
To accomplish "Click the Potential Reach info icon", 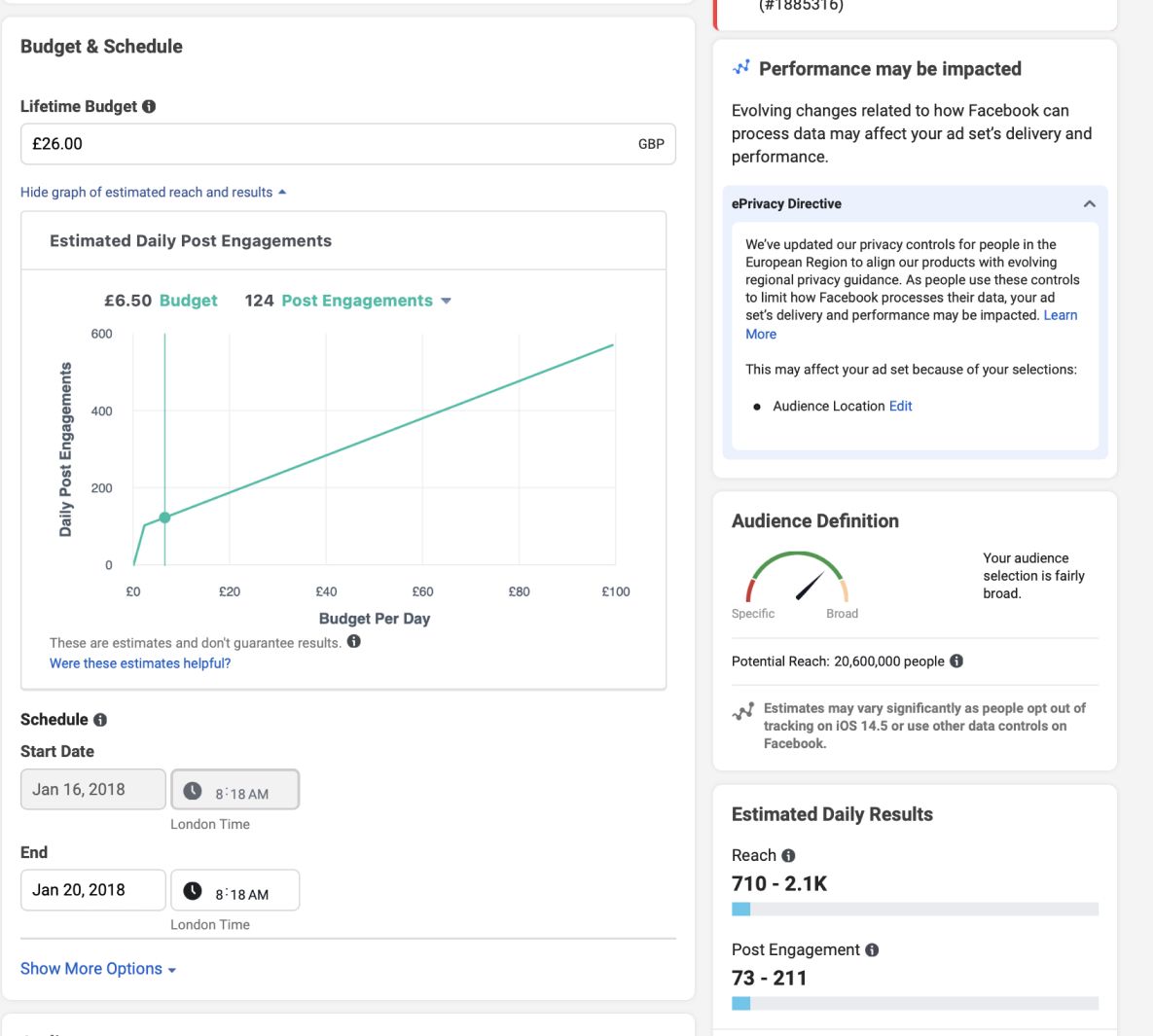I will [956, 661].
